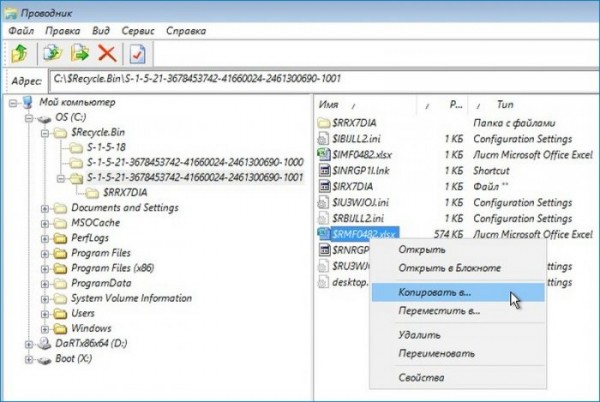The height and width of the screenshot is (402, 600).
Task: Open the Справка menu
Action: [186, 31]
